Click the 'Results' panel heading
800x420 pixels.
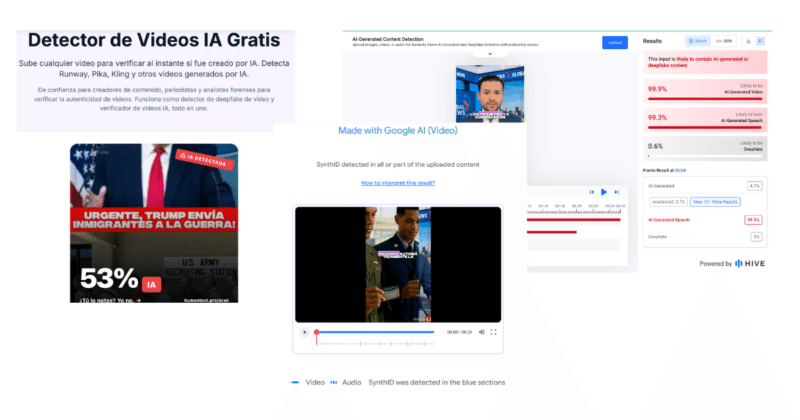point(652,41)
